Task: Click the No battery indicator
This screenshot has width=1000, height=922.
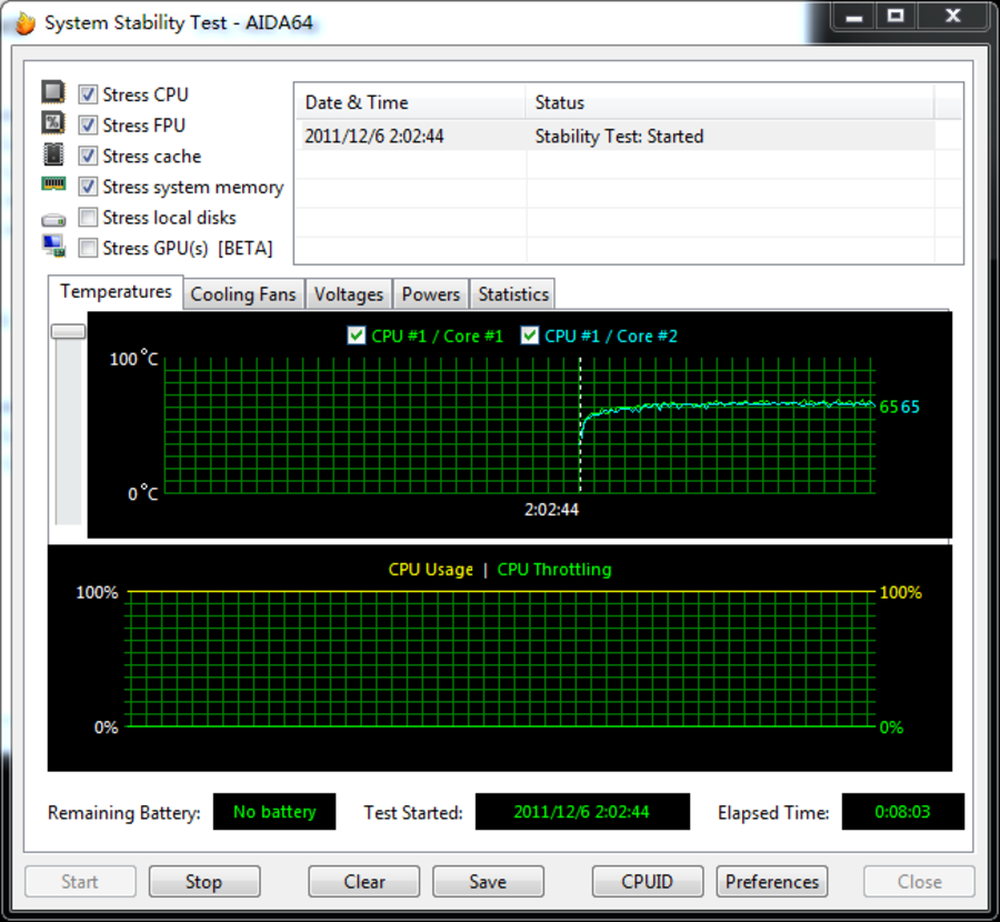Action: click(x=274, y=812)
